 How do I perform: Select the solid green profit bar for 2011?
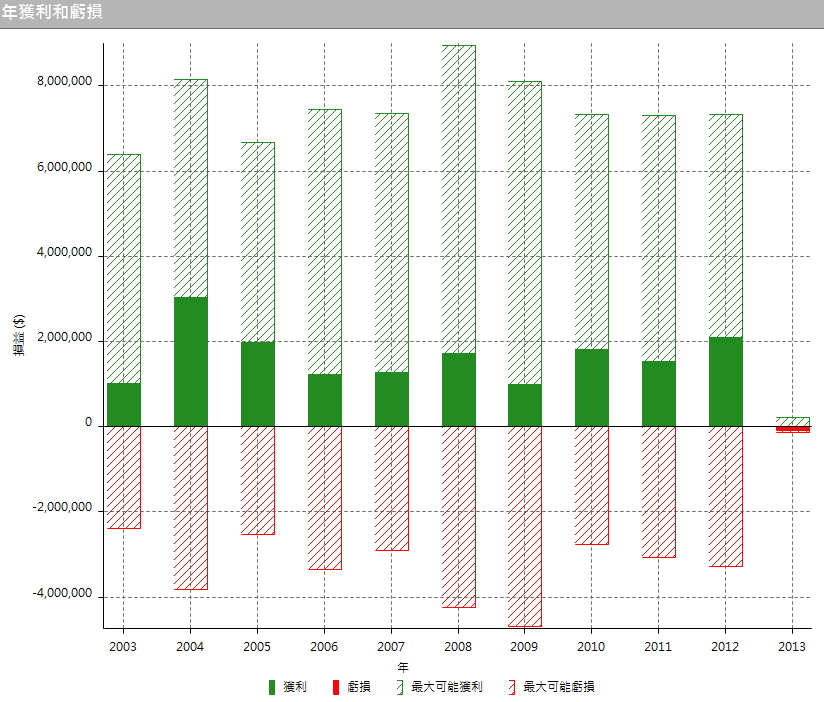tap(659, 394)
